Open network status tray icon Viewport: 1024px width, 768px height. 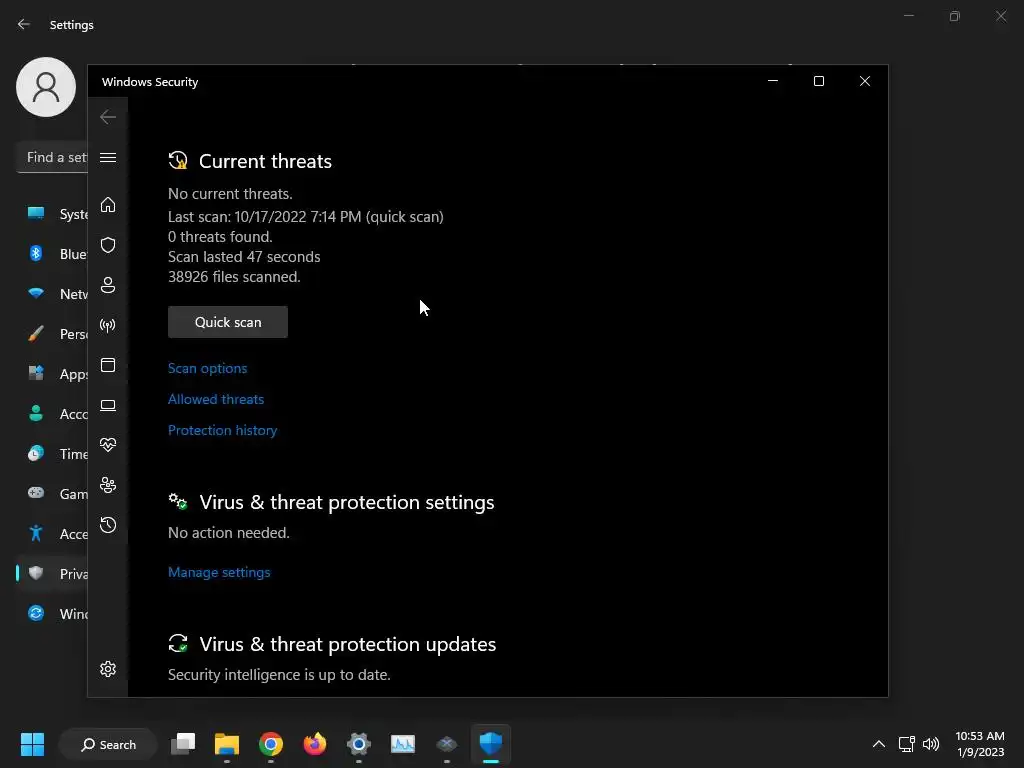click(x=906, y=744)
